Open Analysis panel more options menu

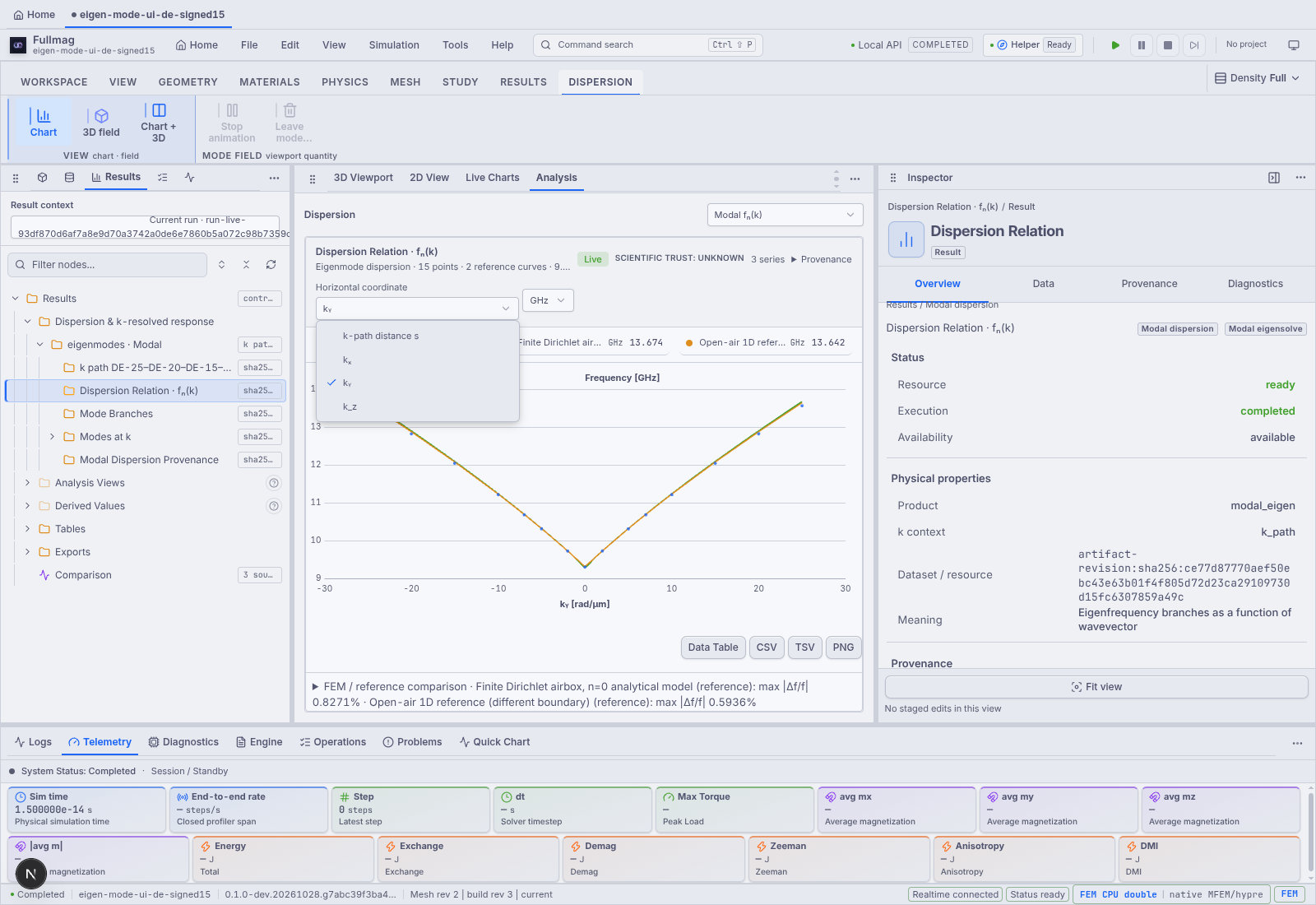pos(855,179)
